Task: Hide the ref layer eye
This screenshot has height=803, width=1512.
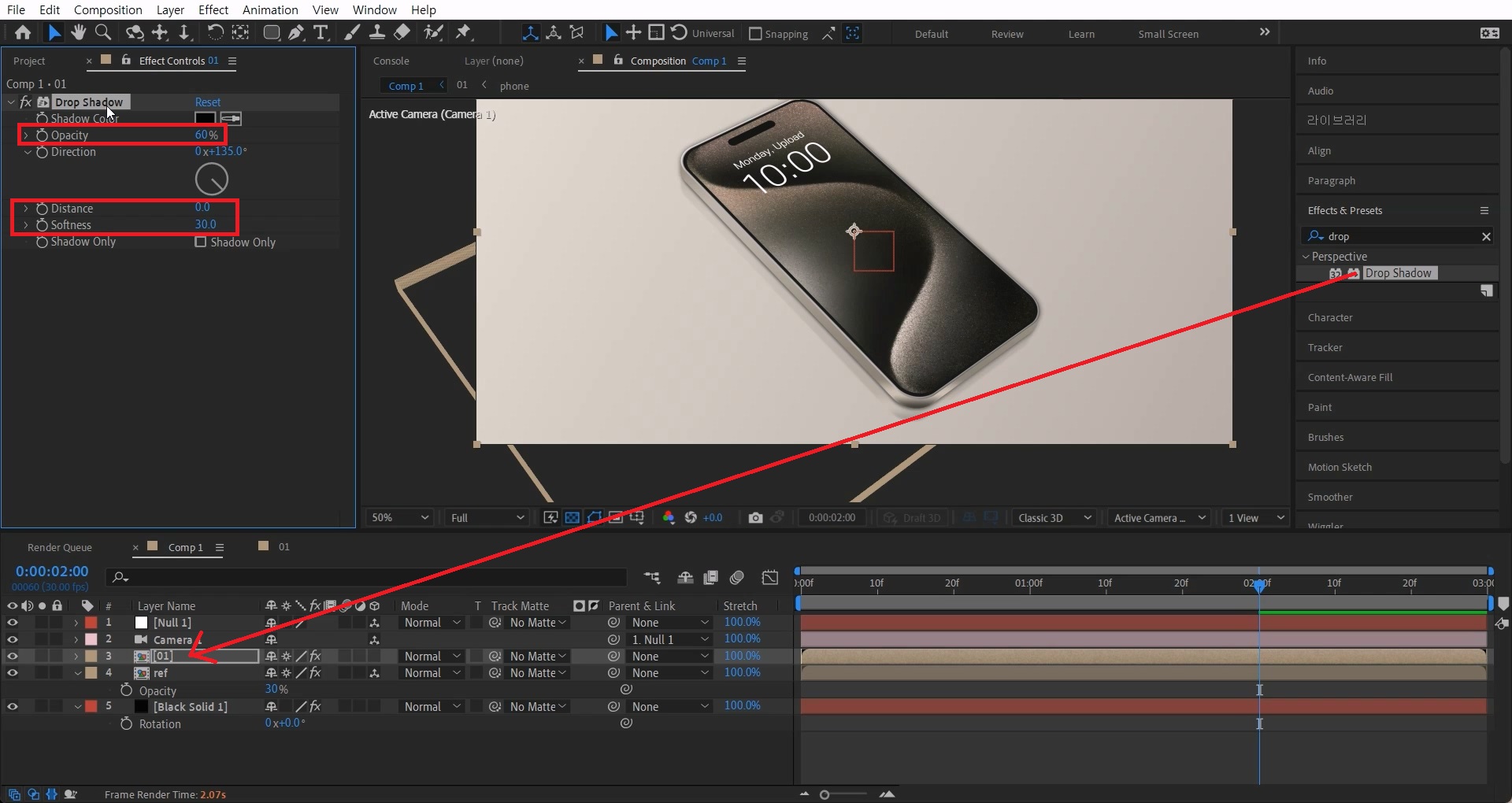Action: pyautogui.click(x=12, y=673)
